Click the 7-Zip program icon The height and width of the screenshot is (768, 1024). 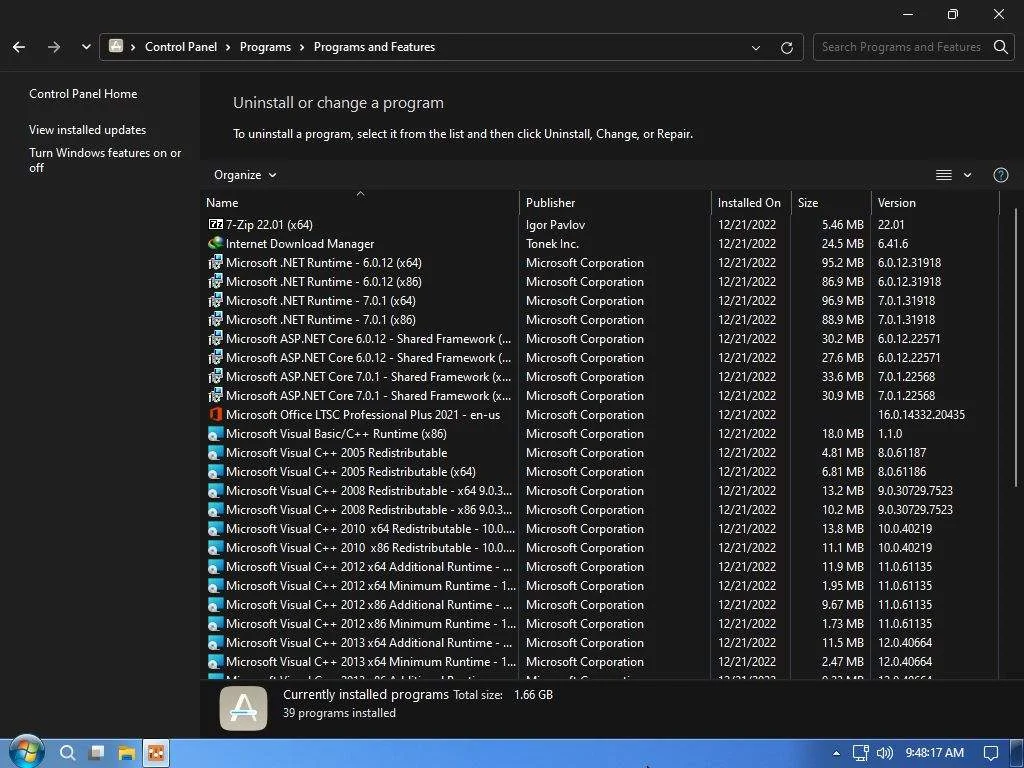(216, 224)
